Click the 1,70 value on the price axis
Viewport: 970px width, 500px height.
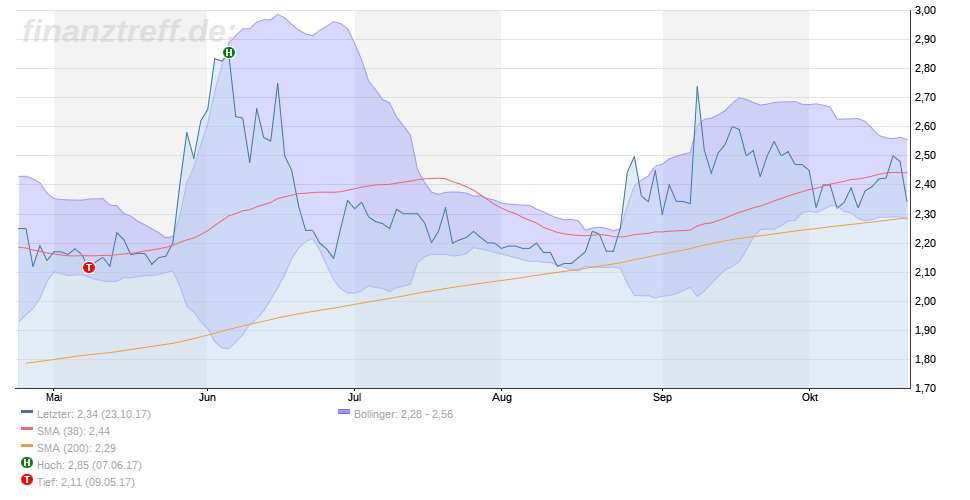[x=925, y=388]
